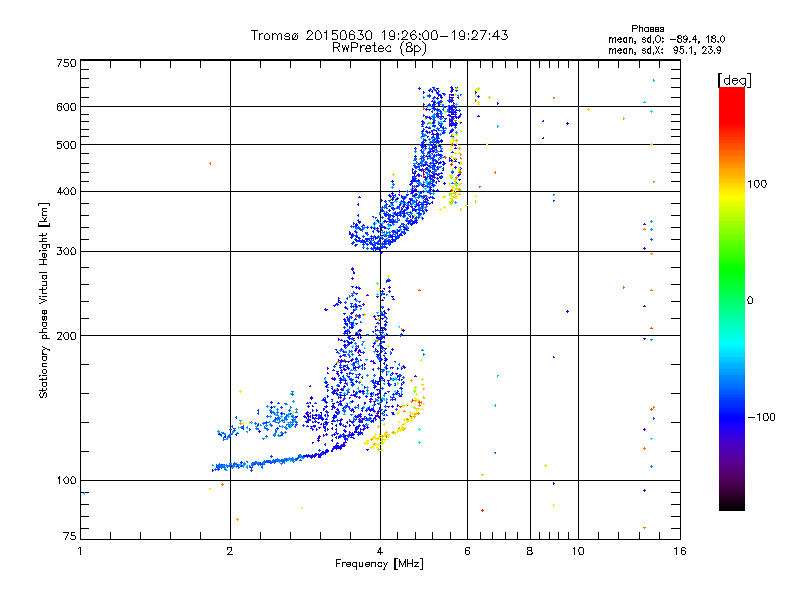
Task: Click the colorbar tick label '100'
Action: [757, 184]
